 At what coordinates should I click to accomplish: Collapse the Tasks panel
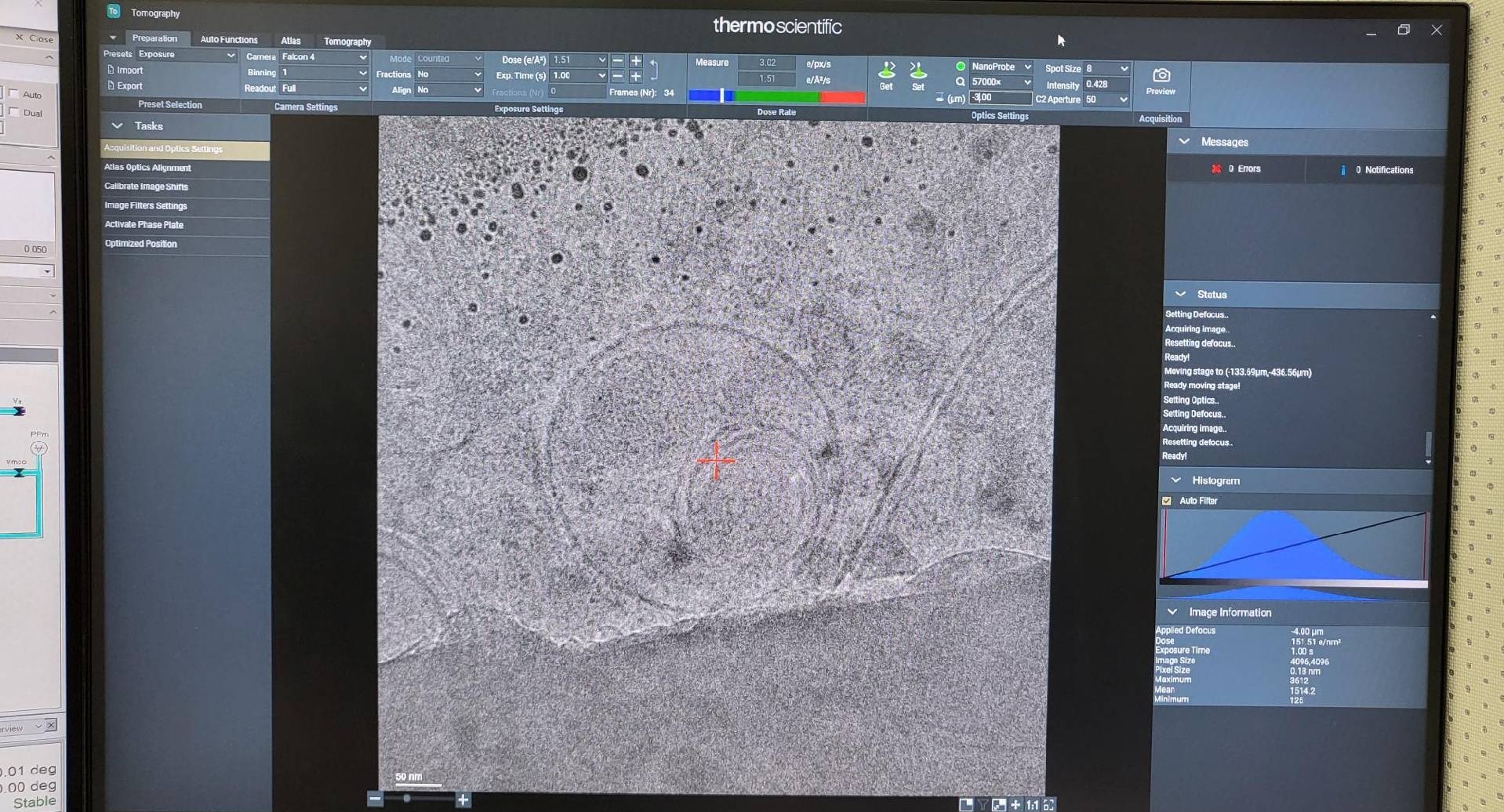118,125
